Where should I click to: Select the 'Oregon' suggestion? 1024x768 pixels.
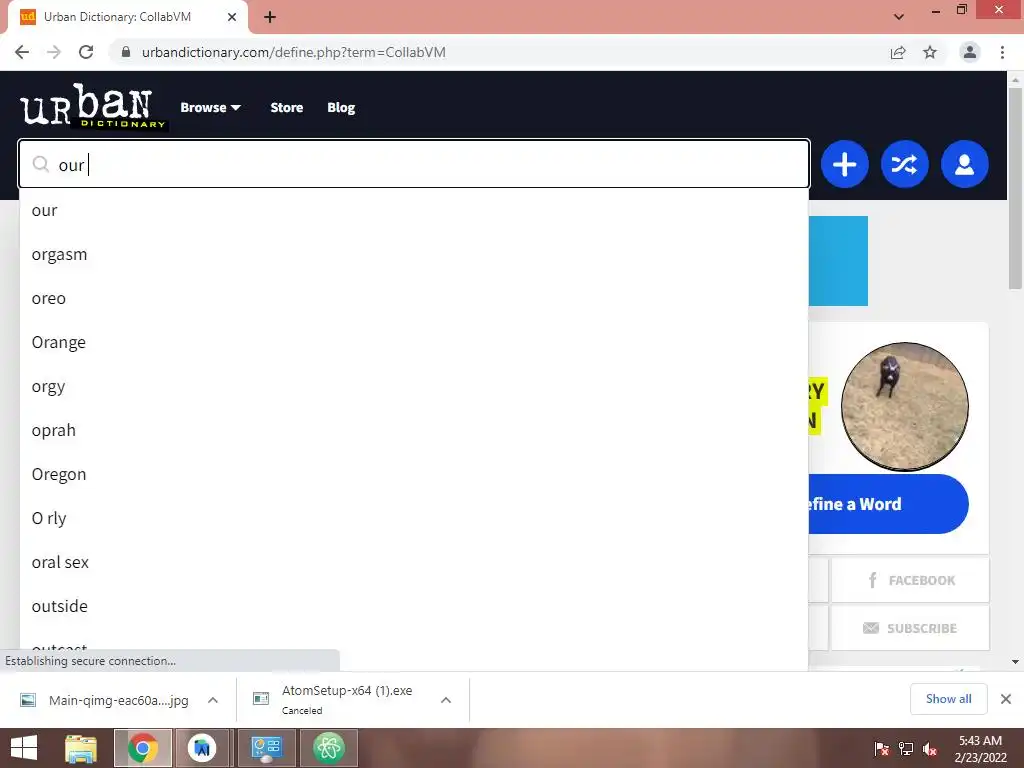coord(414,474)
